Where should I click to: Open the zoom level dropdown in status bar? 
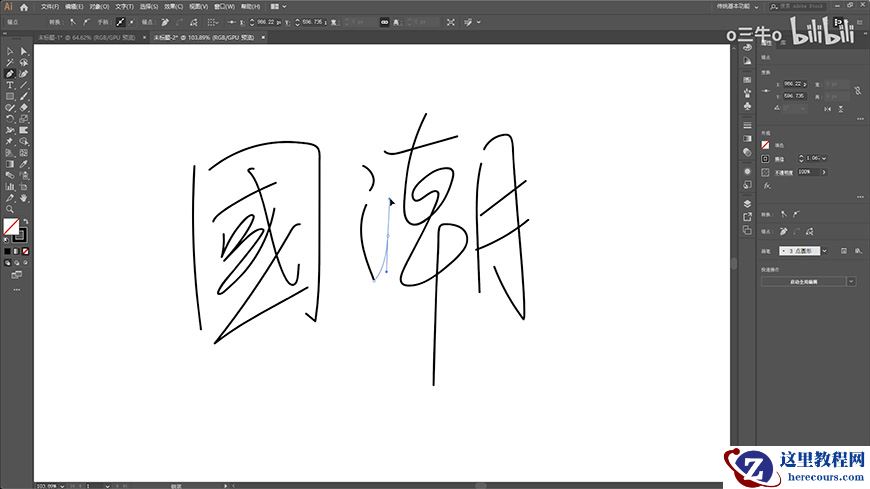point(61,486)
